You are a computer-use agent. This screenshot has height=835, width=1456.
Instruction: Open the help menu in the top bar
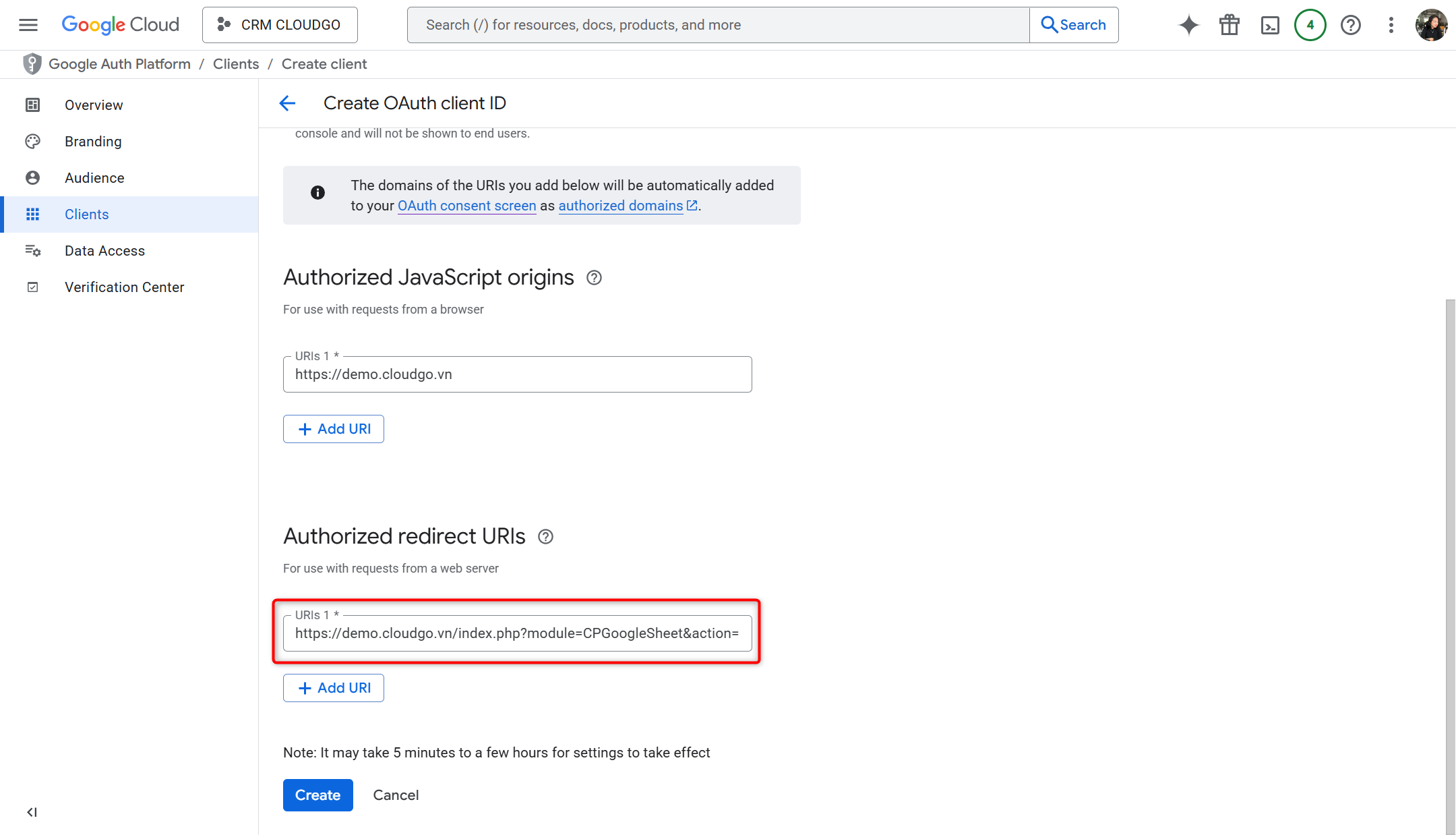[x=1351, y=24]
